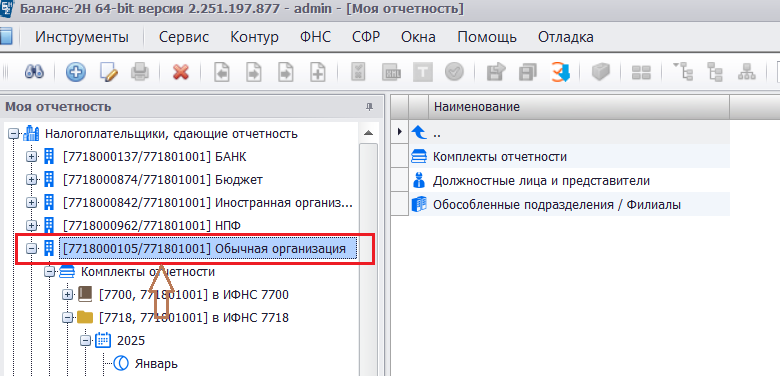The image size is (780, 376).
Task: Collapse the 2025 year node
Action: (x=86, y=341)
